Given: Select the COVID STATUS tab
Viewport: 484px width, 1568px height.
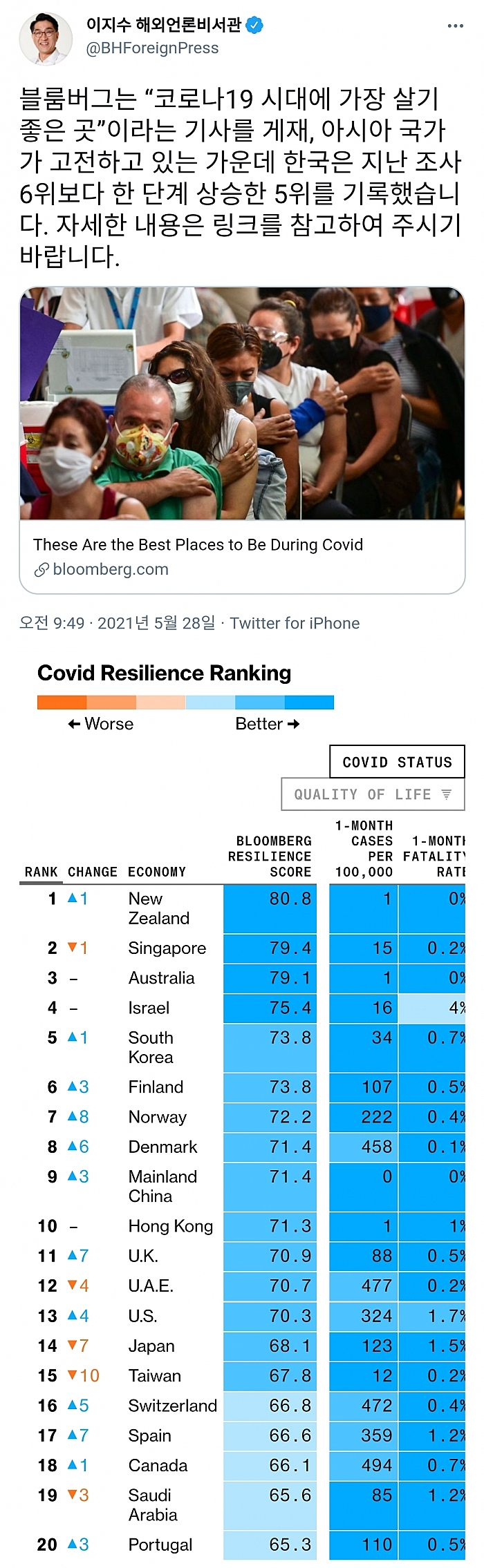Looking at the screenshot, I should [397, 762].
